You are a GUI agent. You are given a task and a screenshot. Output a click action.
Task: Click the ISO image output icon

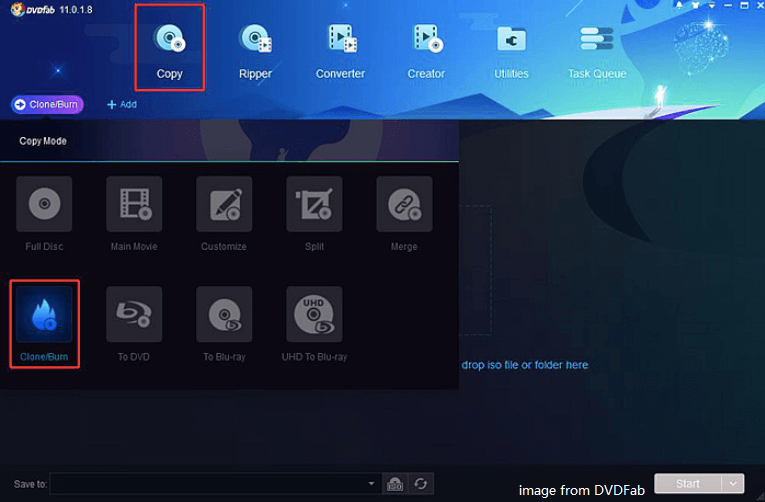coord(395,484)
